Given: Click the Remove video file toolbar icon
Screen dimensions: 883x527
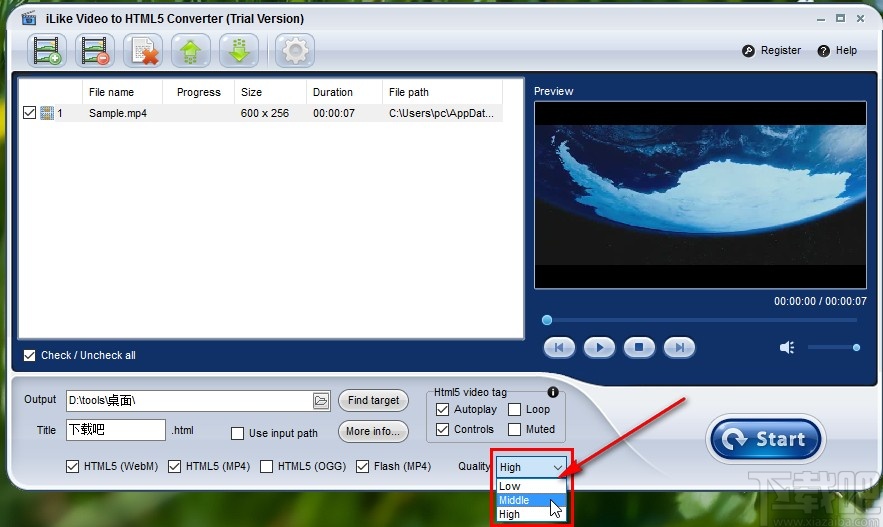Looking at the screenshot, I should pyautogui.click(x=95, y=51).
